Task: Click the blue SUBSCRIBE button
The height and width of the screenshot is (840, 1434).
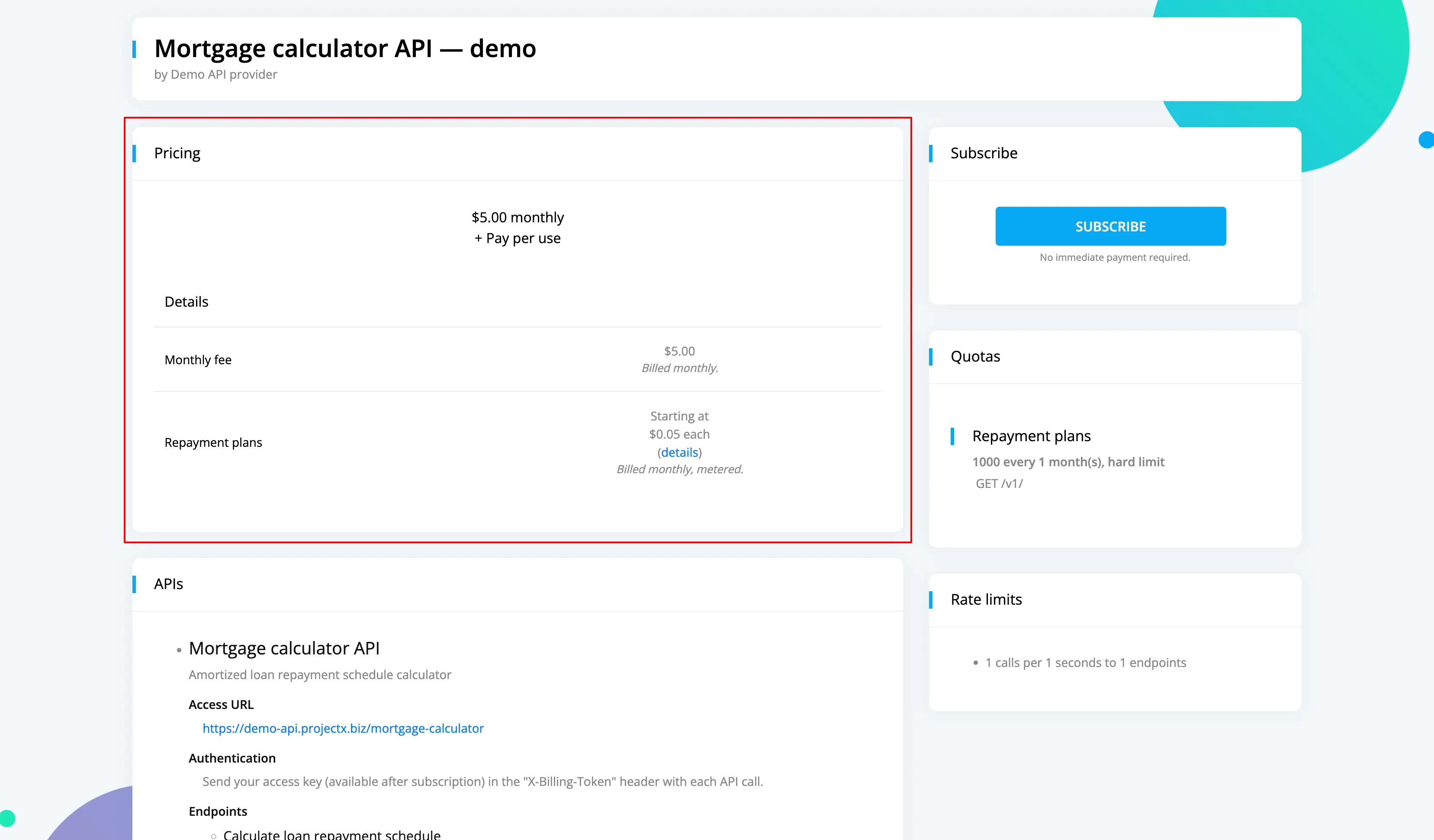Action: 1110,226
